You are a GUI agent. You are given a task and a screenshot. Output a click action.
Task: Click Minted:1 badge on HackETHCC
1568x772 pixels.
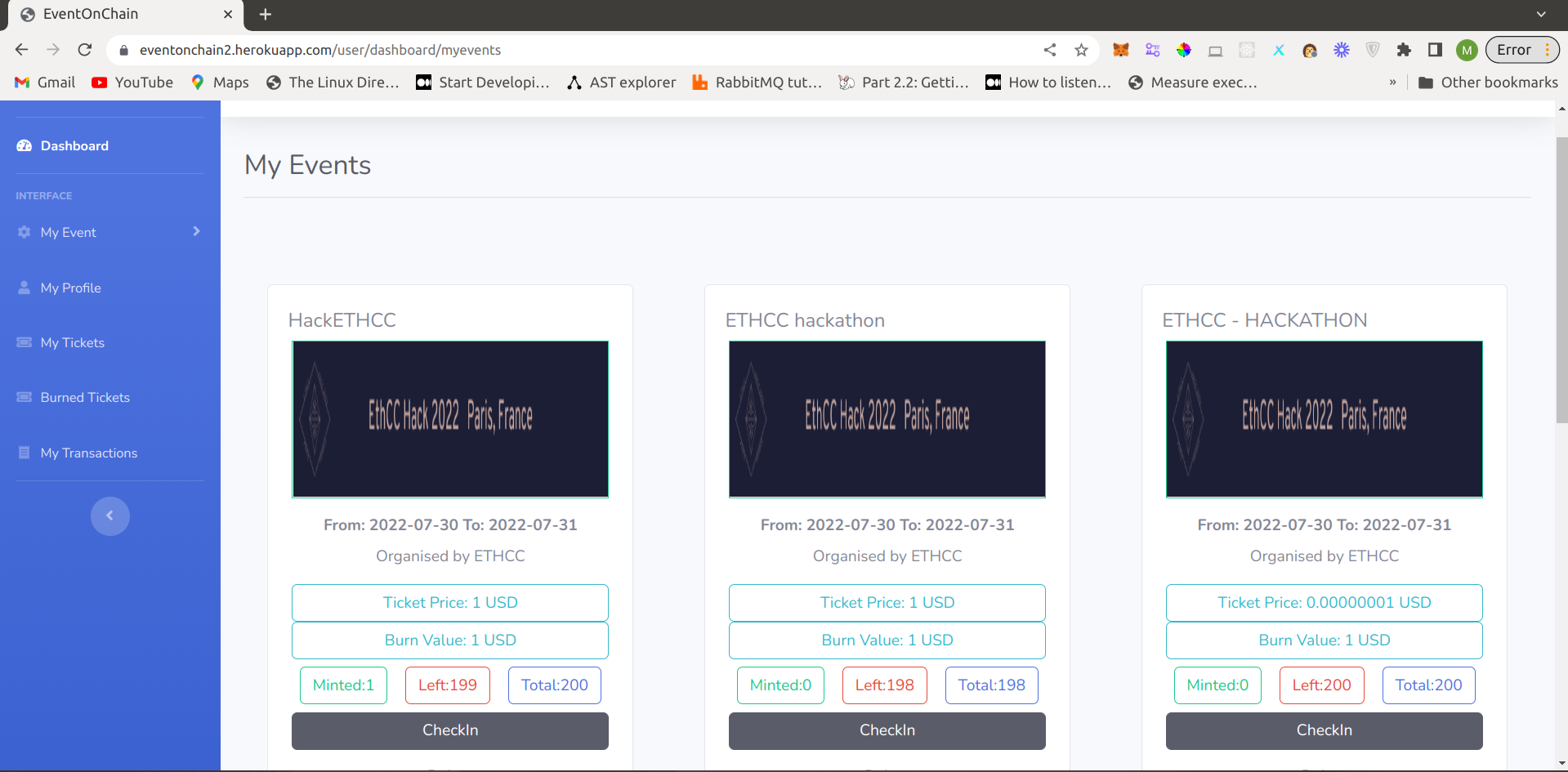[343, 685]
